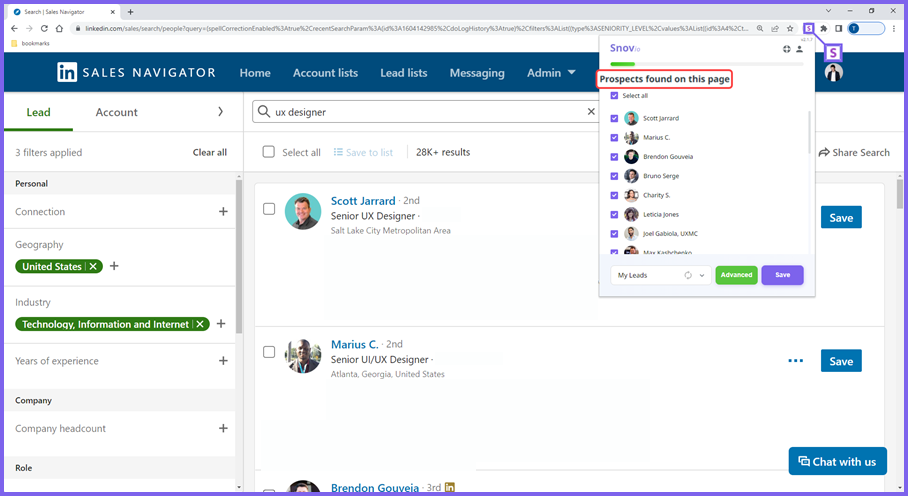Click the browser home icon
Image resolution: width=908 pixels, height=496 pixels.
tap(59, 28)
